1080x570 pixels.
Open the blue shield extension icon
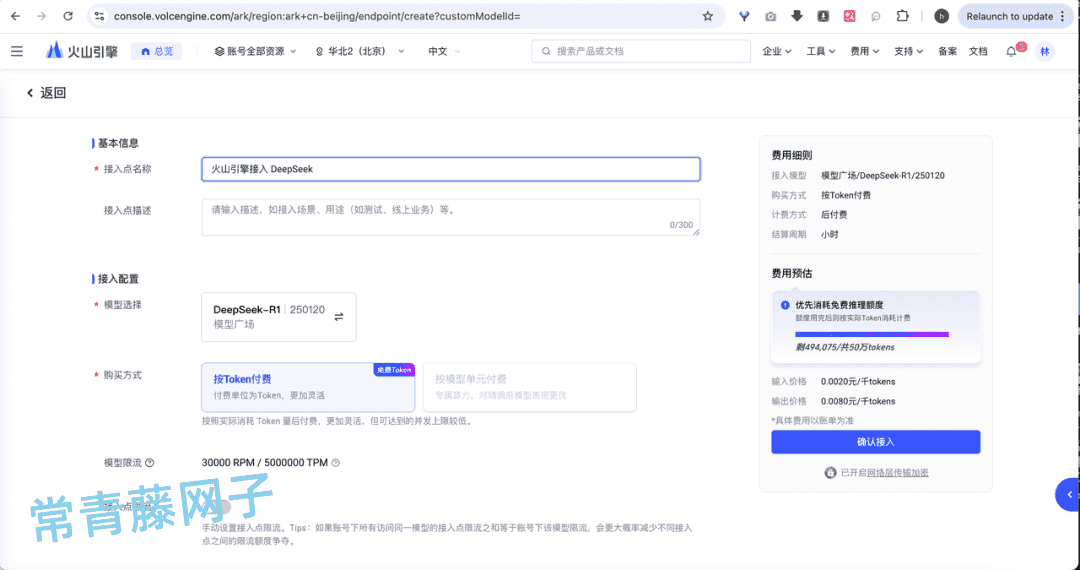(x=744, y=16)
